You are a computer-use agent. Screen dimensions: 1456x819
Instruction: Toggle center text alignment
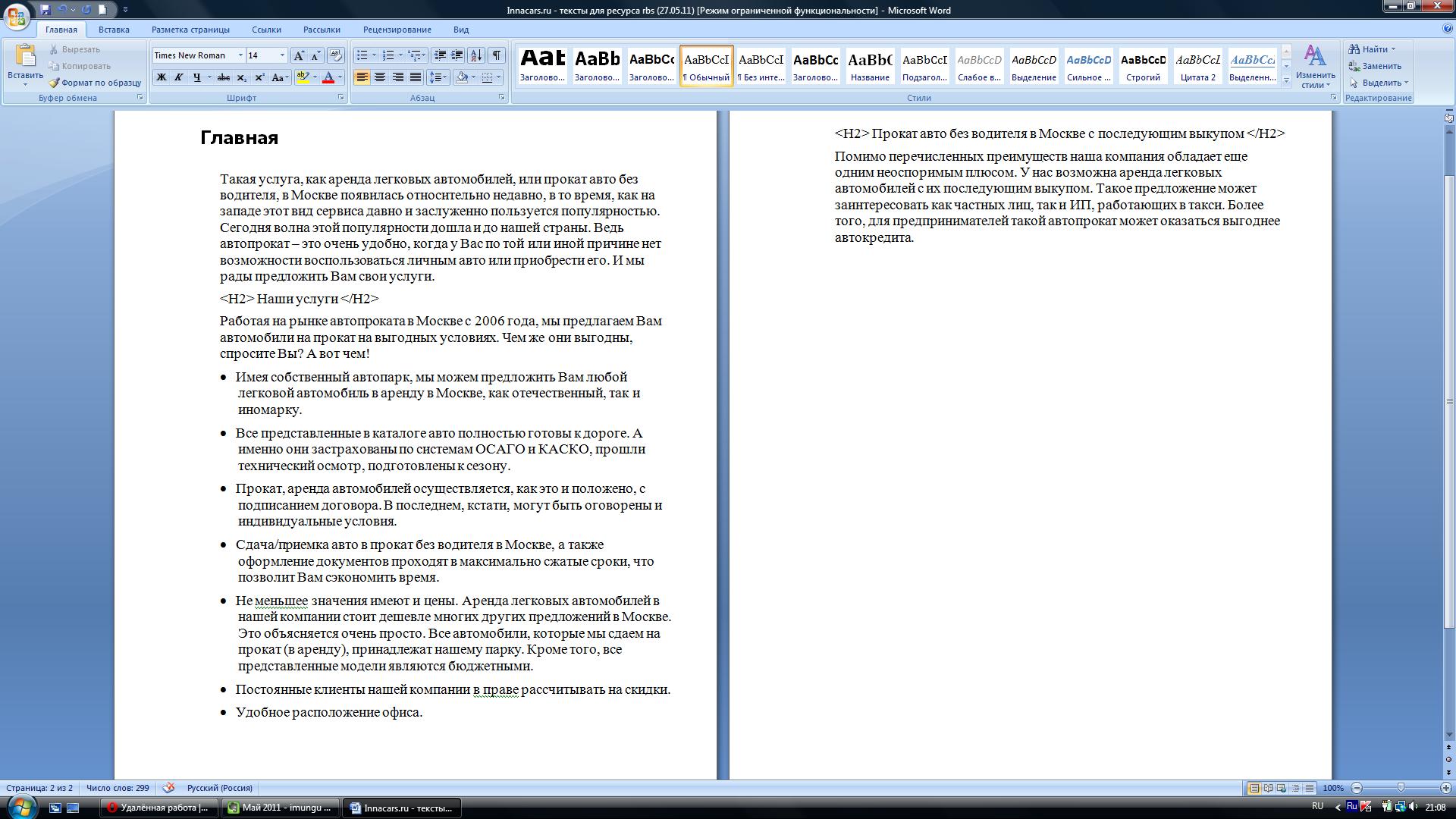pos(380,77)
